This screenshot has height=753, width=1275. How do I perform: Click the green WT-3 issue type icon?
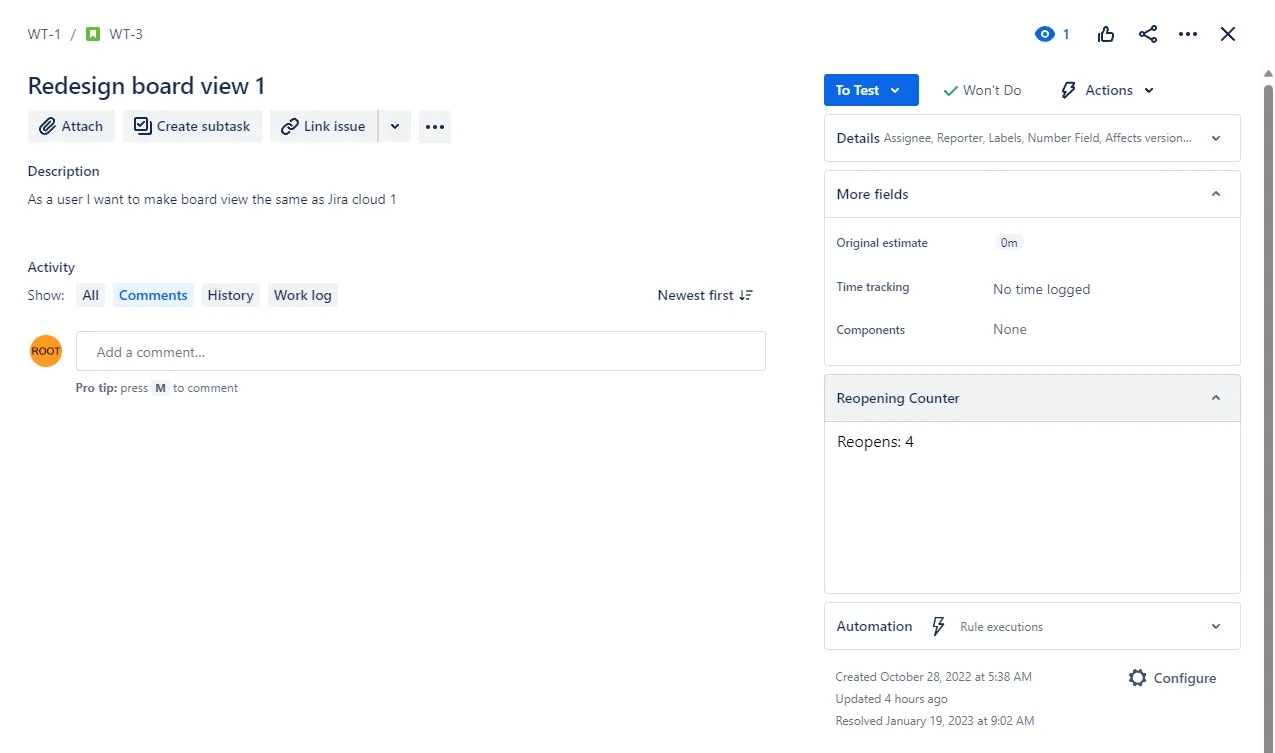(x=93, y=34)
